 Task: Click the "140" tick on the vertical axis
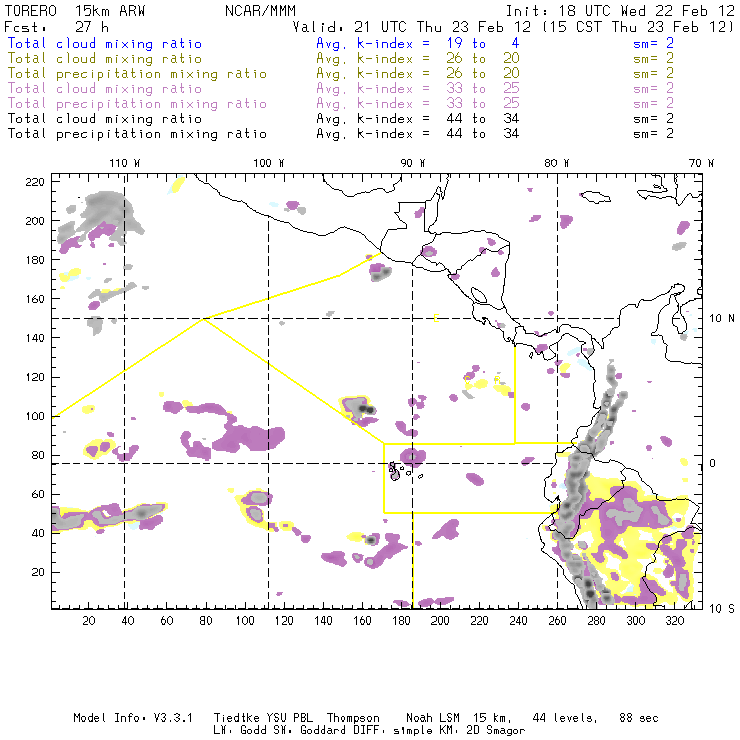(35, 338)
